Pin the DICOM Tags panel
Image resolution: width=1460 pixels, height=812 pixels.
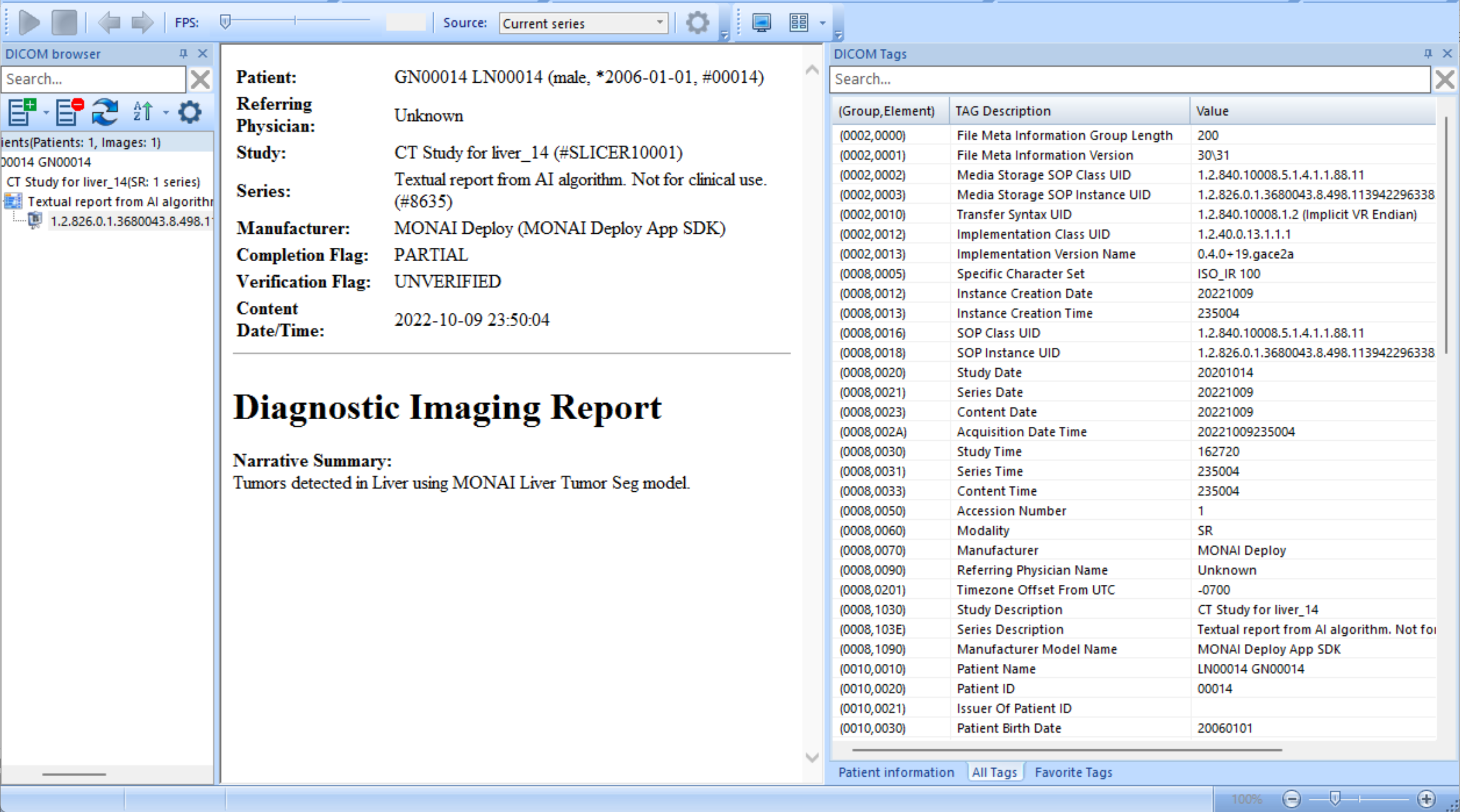[x=1427, y=53]
